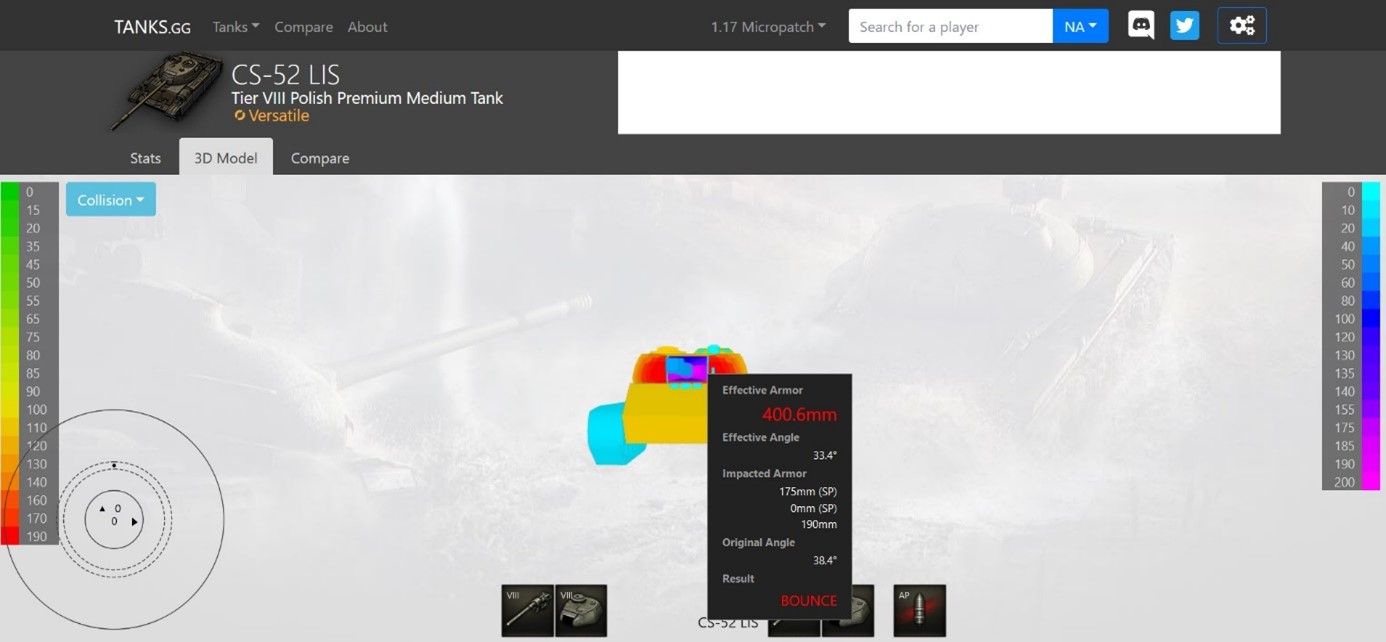The image size is (1386, 642).
Task: Click the CS-52 LIS title heading
Action: pos(285,75)
